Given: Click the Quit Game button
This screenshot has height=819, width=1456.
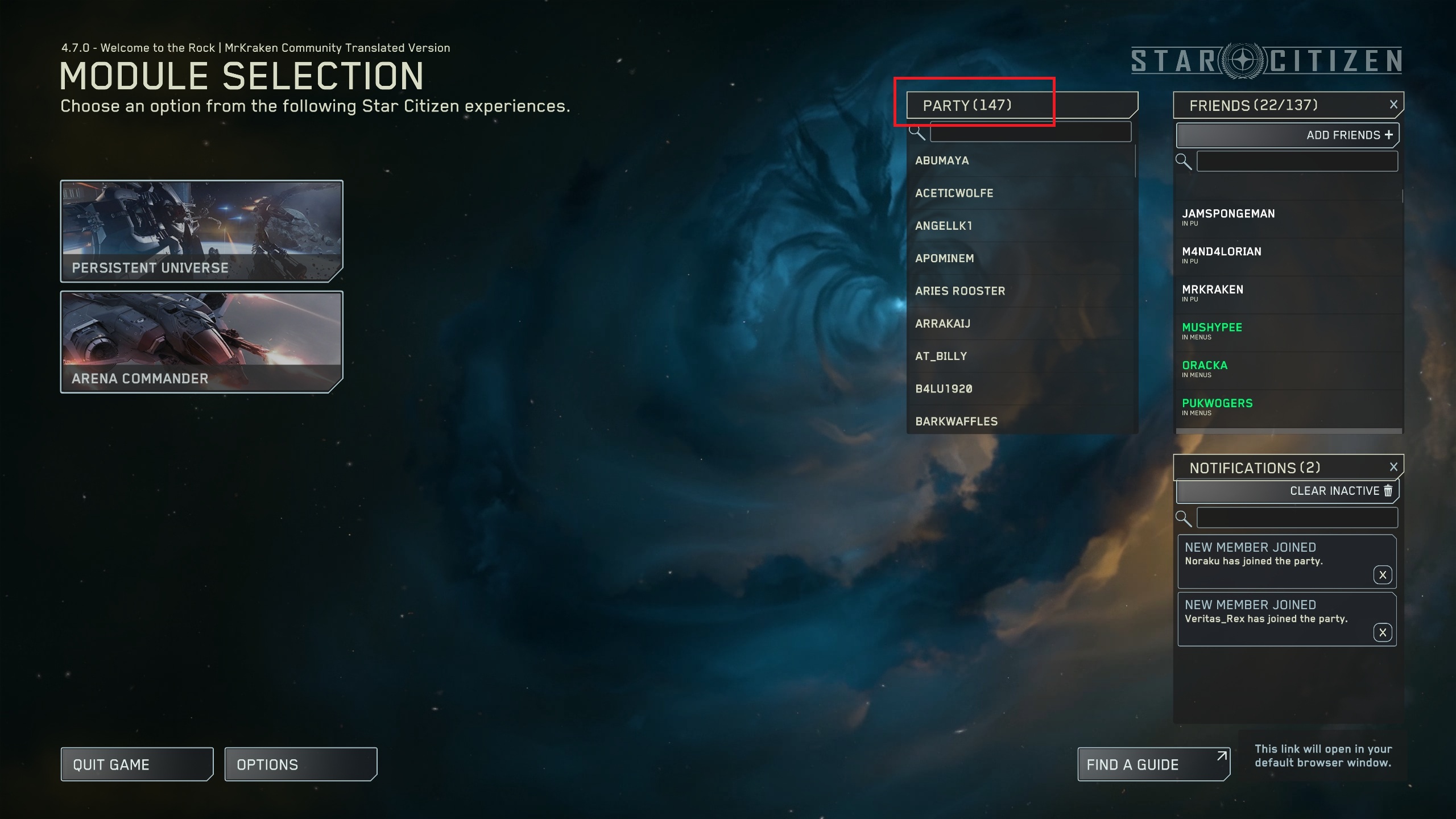Looking at the screenshot, I should point(137,764).
